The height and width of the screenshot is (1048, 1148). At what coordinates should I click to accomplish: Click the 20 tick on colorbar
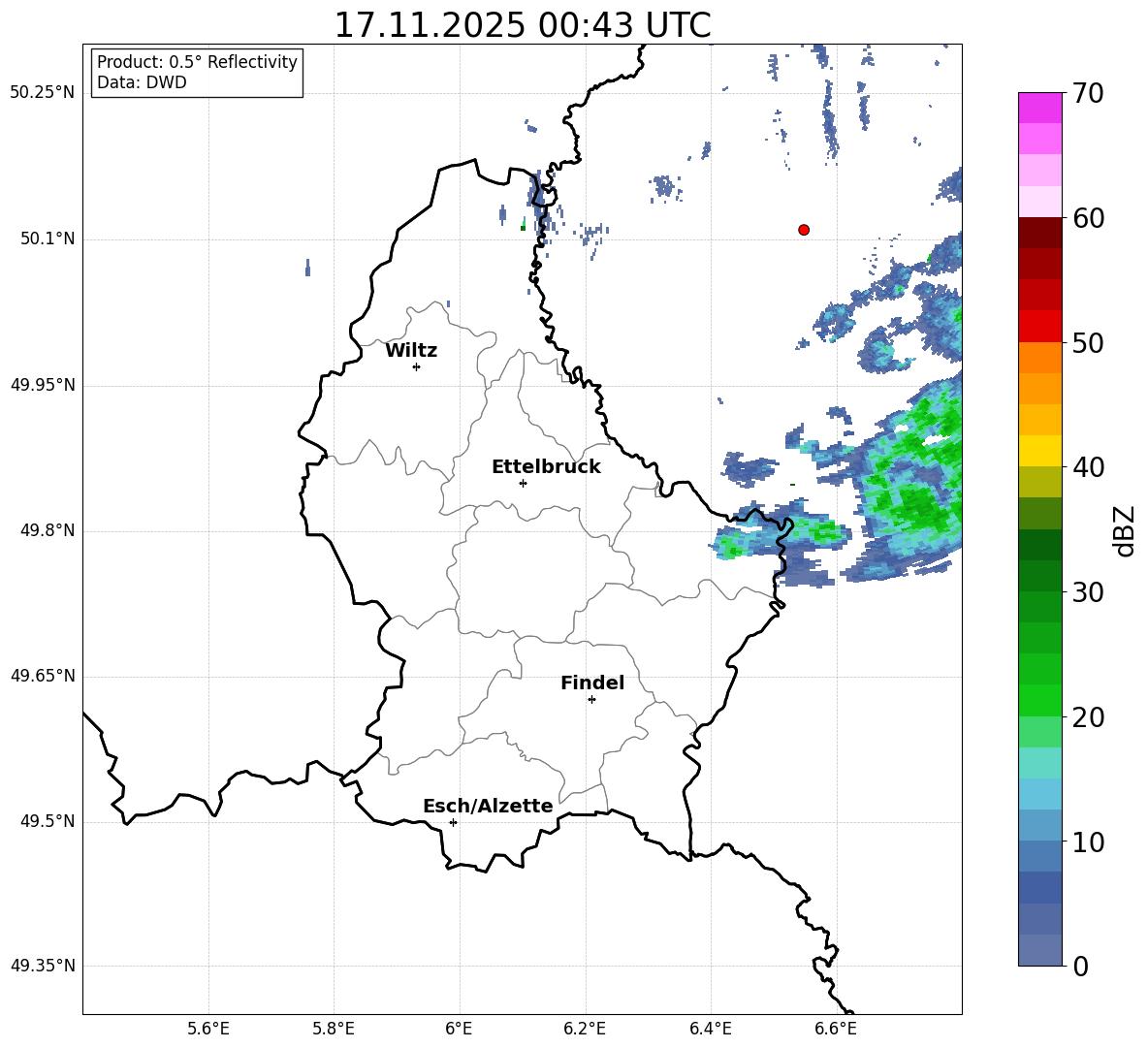[x=1088, y=717]
